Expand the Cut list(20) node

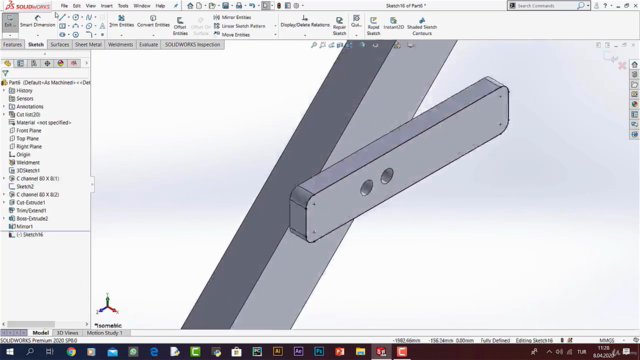(4, 115)
